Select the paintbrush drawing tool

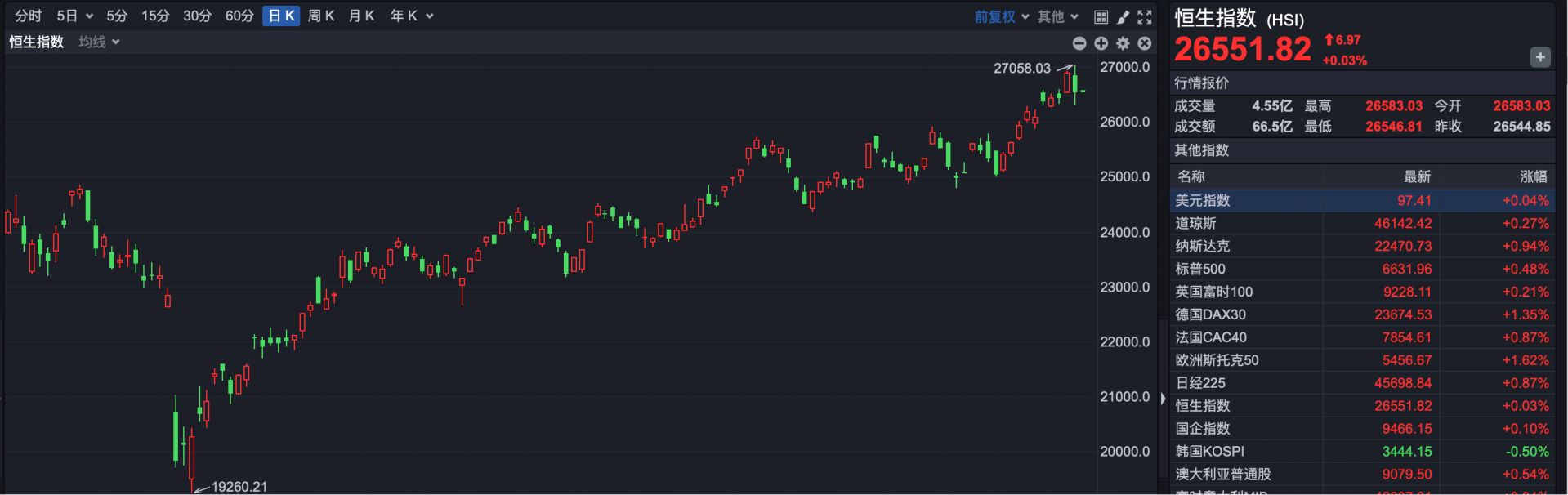[1124, 16]
